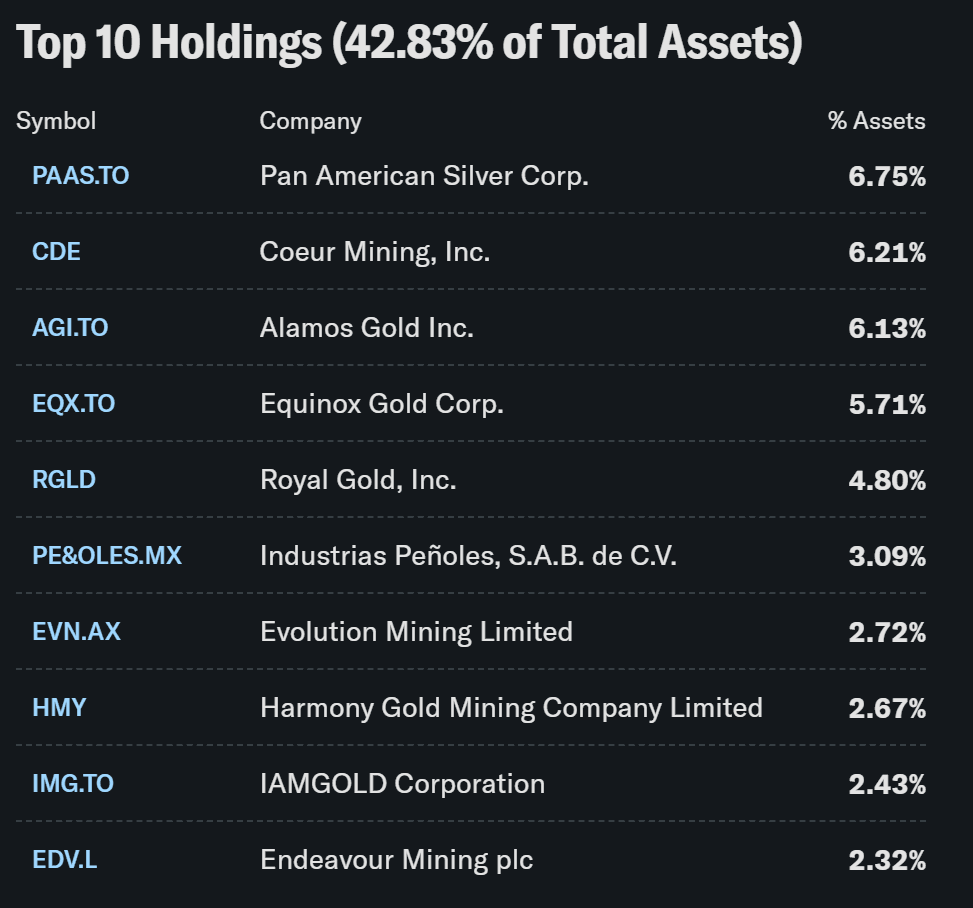This screenshot has height=908, width=973.
Task: Click the 3.09% assets value
Action: [887, 557]
